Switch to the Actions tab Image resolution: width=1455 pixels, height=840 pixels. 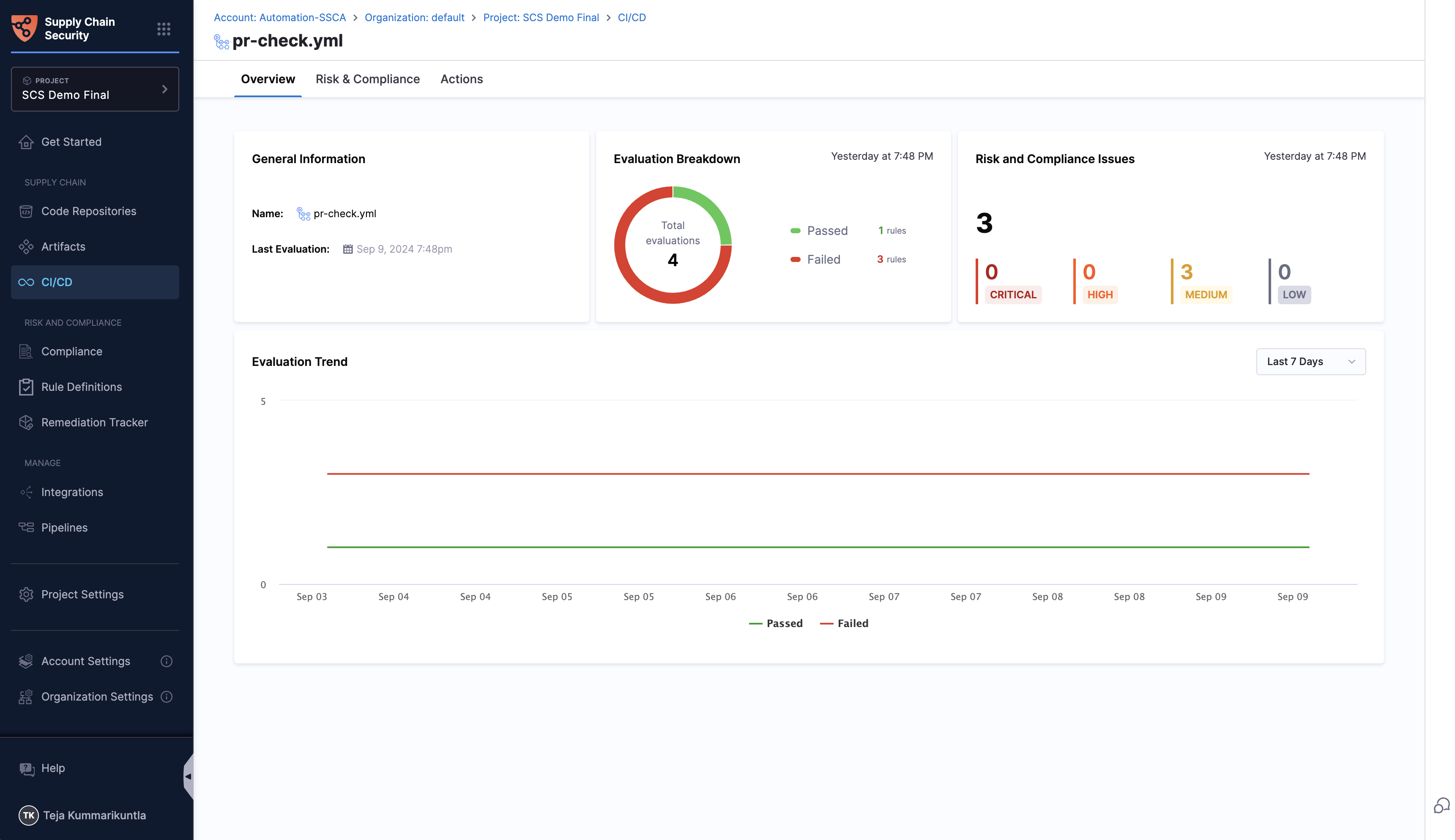coord(461,79)
